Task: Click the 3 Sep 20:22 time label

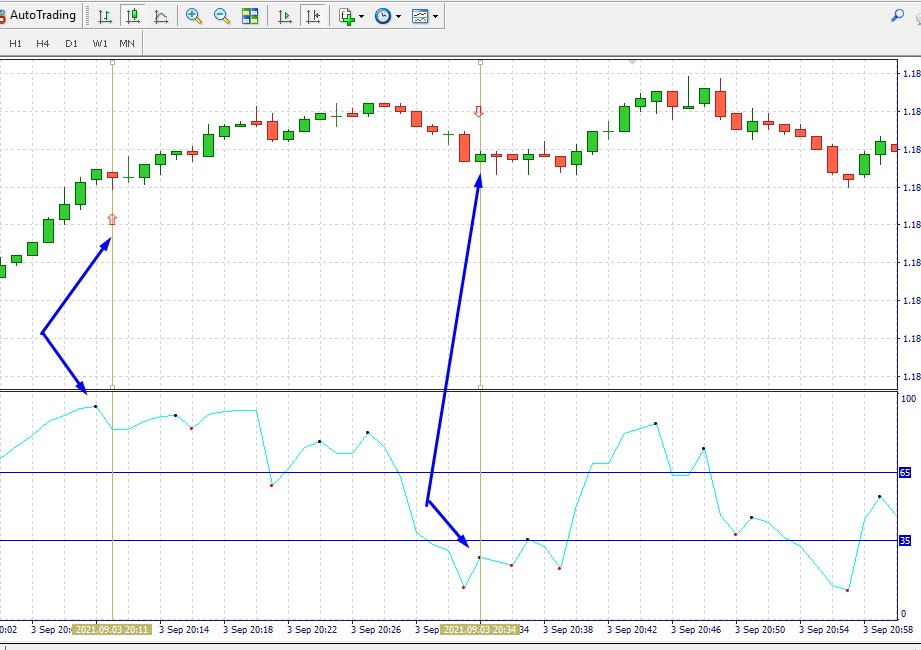Action: 312,629
